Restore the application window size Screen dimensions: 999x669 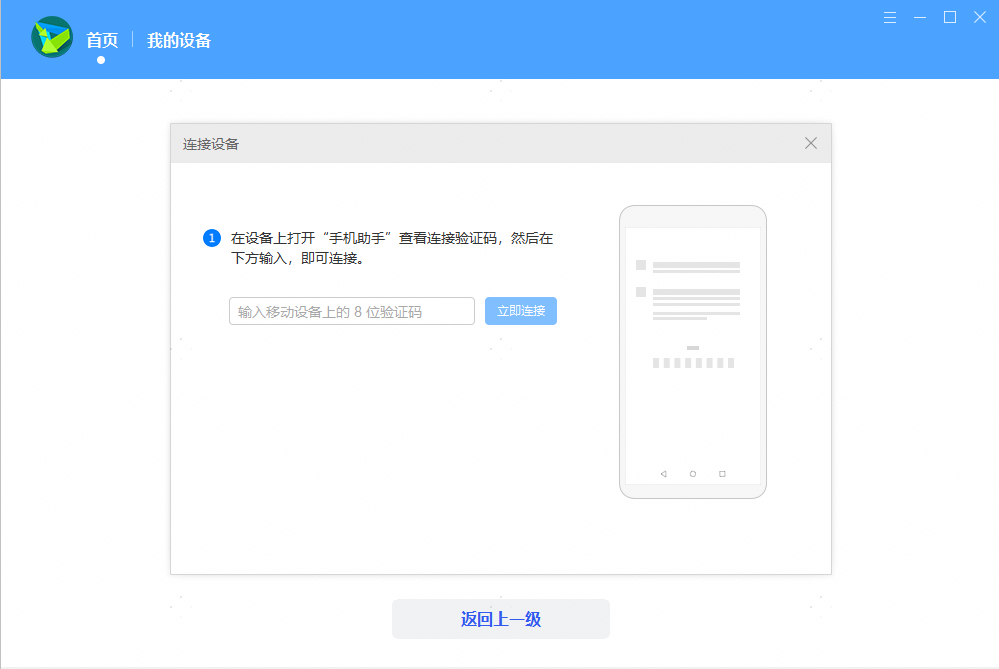click(x=948, y=17)
